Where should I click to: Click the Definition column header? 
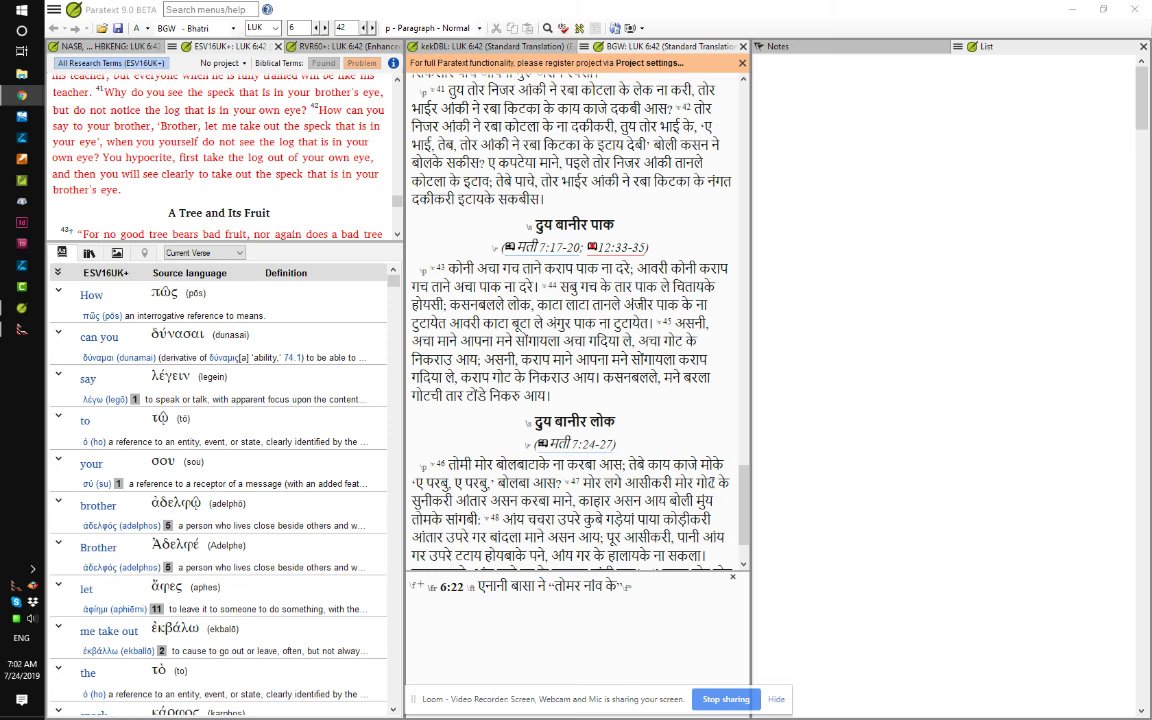[286, 273]
